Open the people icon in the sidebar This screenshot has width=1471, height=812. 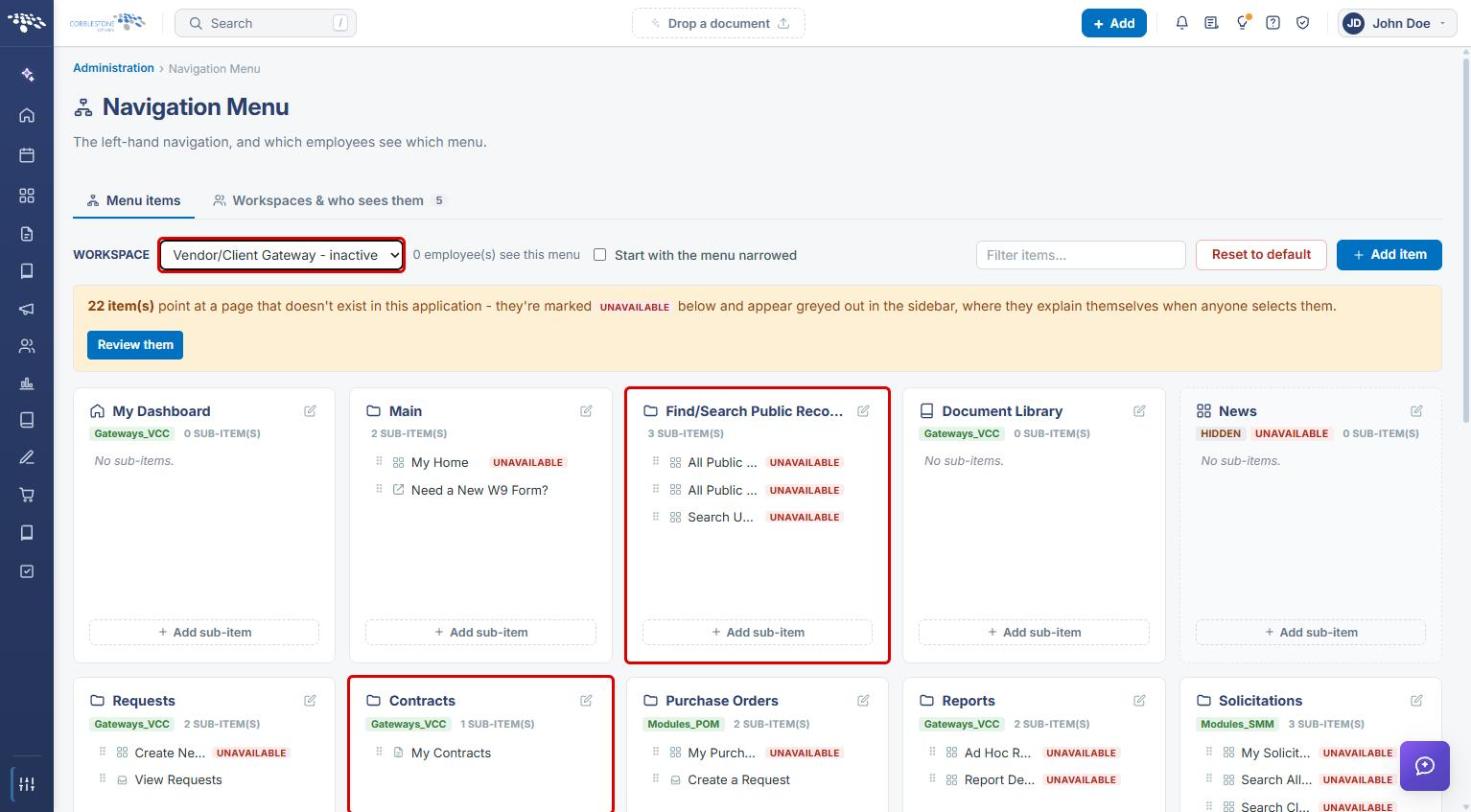[x=27, y=346]
